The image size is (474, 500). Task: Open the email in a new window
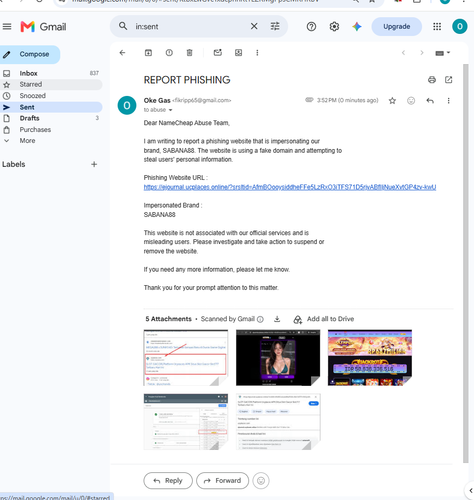tap(449, 80)
